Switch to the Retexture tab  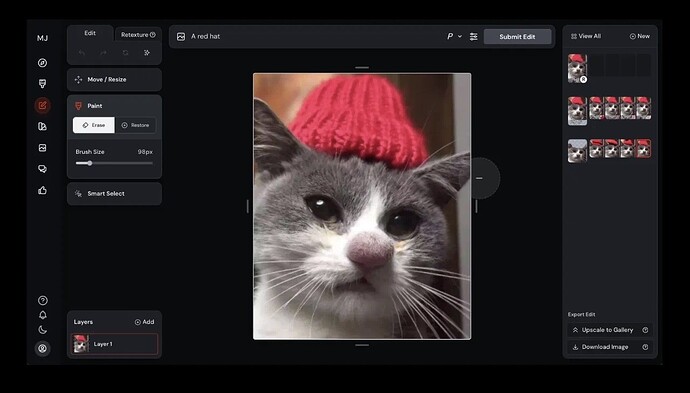(x=138, y=35)
